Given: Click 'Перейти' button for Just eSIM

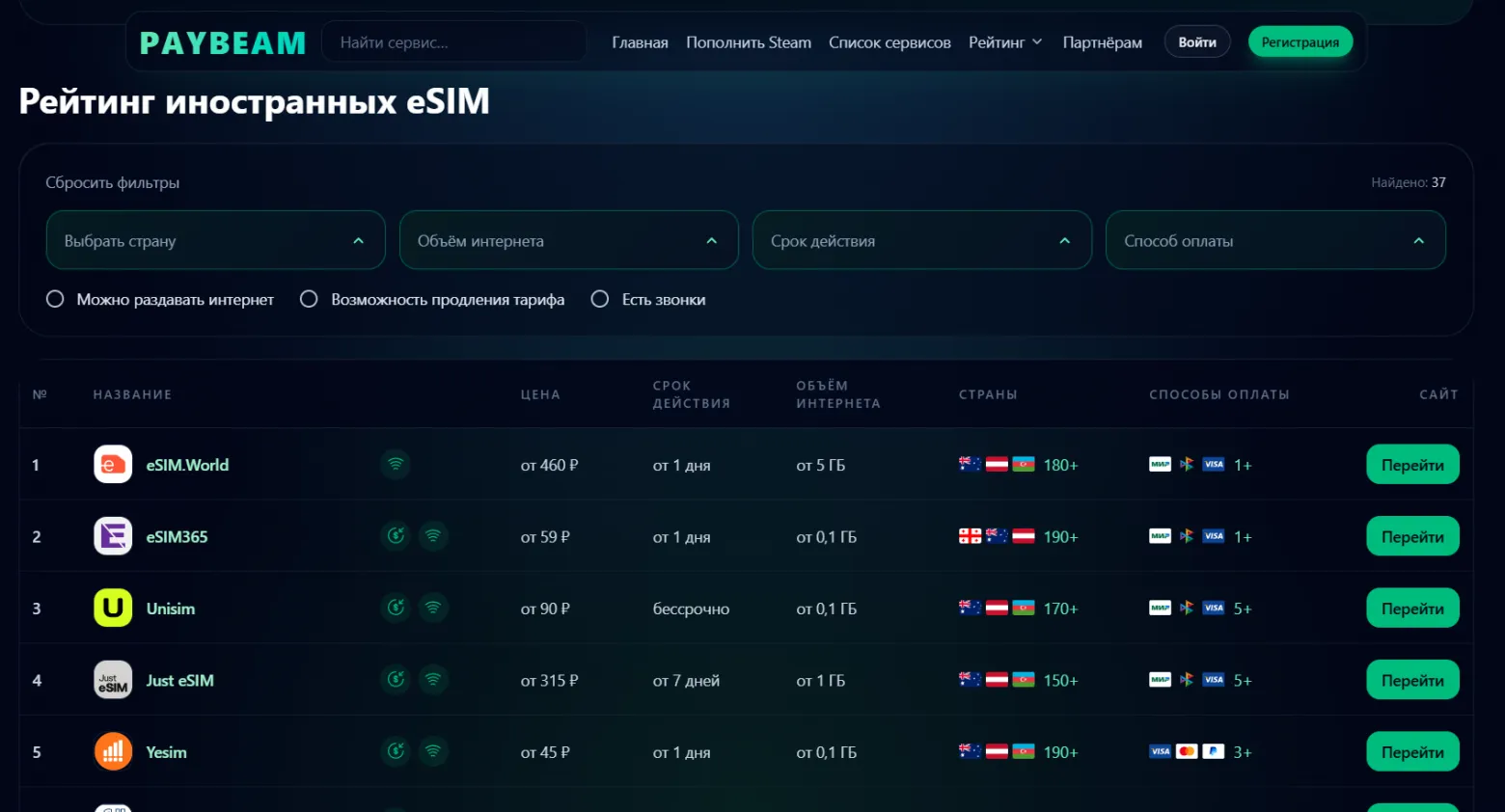Looking at the screenshot, I should (1412, 680).
